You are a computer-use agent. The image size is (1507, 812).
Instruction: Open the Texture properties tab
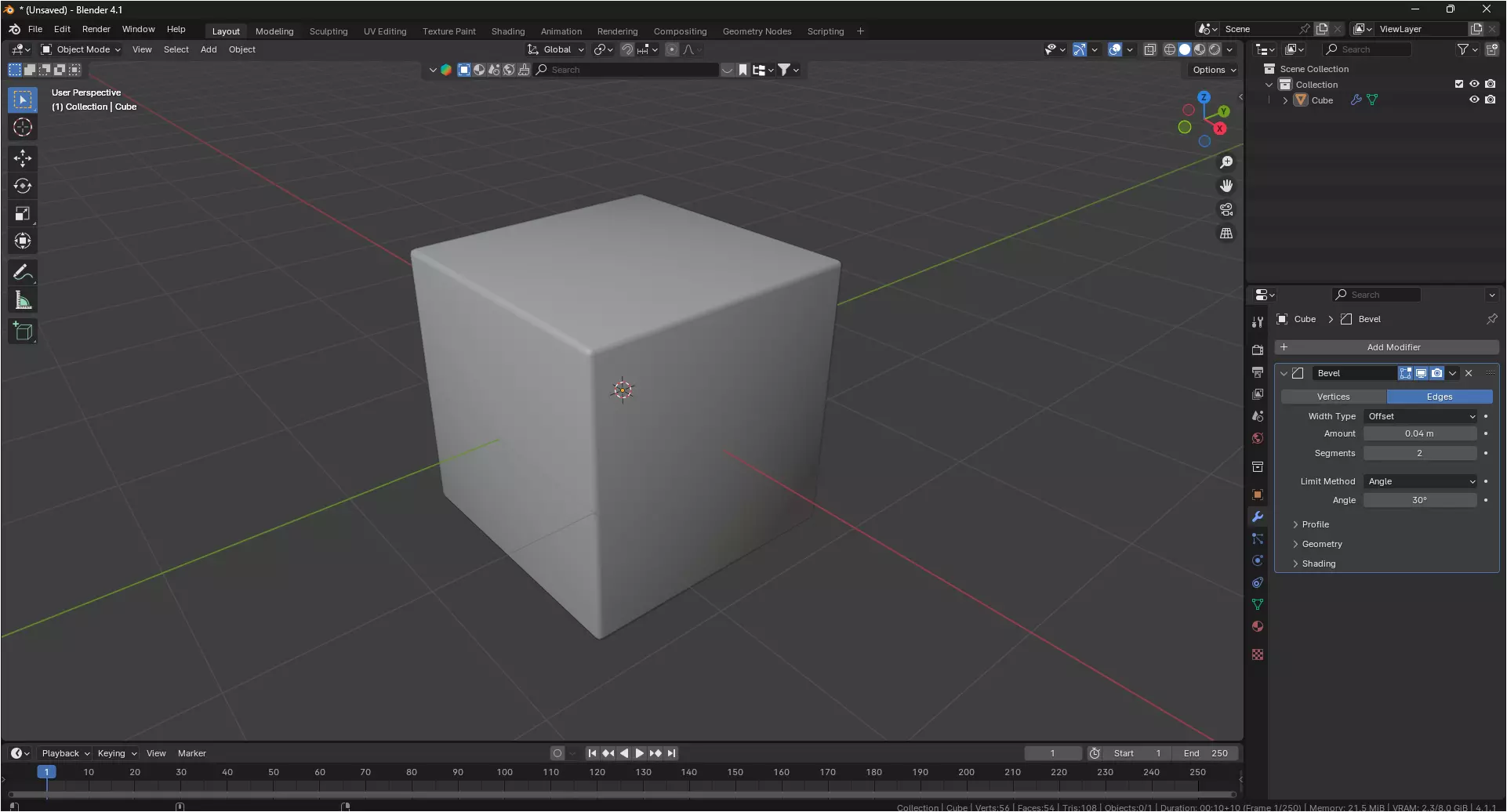[1258, 654]
